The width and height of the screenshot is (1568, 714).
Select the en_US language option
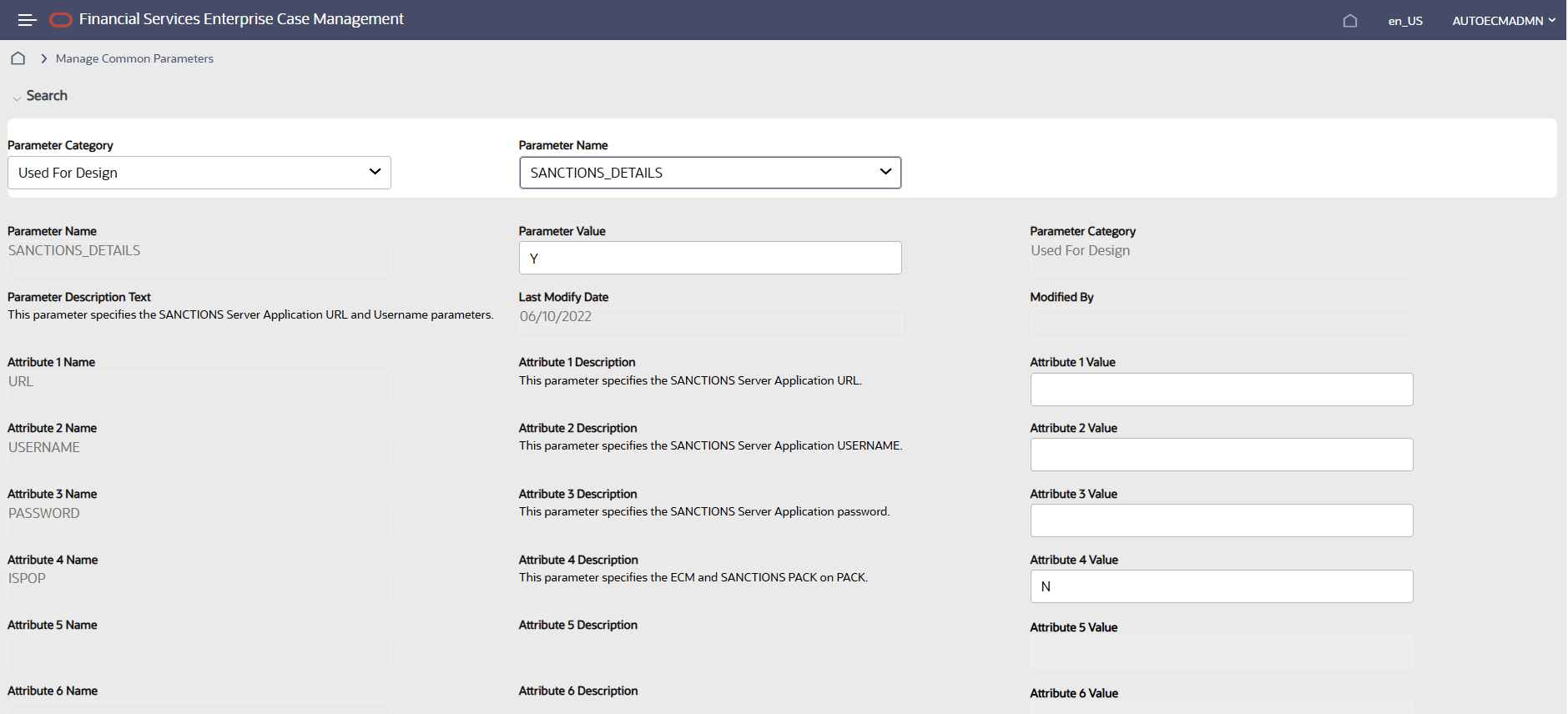tap(1405, 21)
